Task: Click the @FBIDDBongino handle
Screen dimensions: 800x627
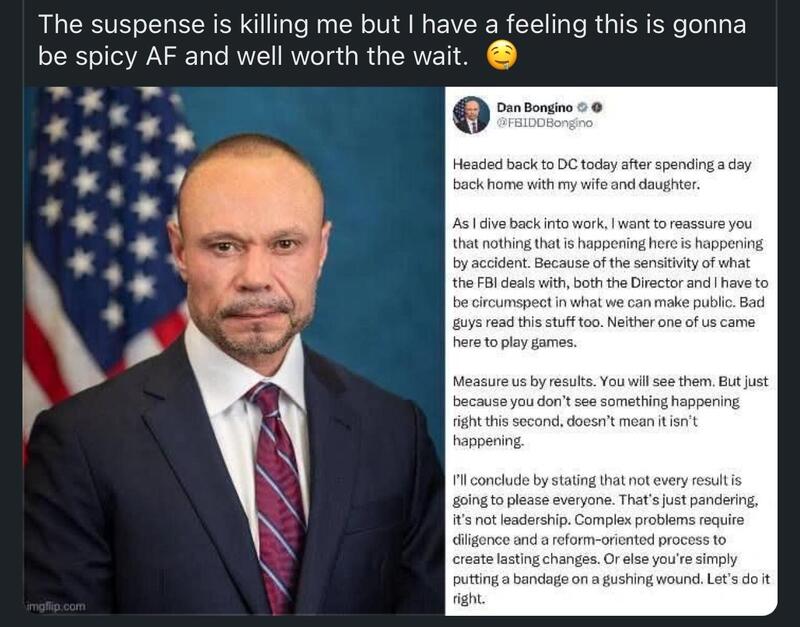Action: [x=545, y=122]
